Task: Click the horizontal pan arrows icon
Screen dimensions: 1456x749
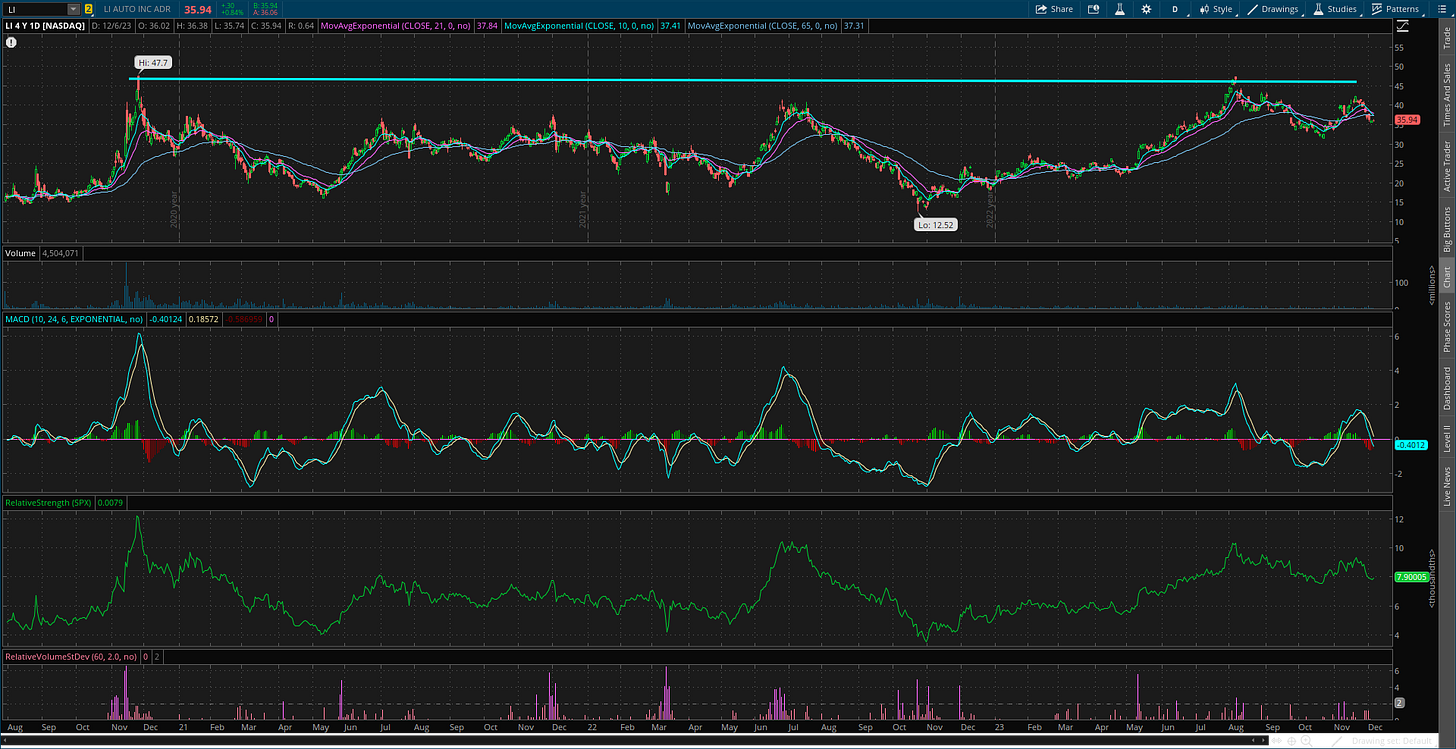Action: (1276, 740)
